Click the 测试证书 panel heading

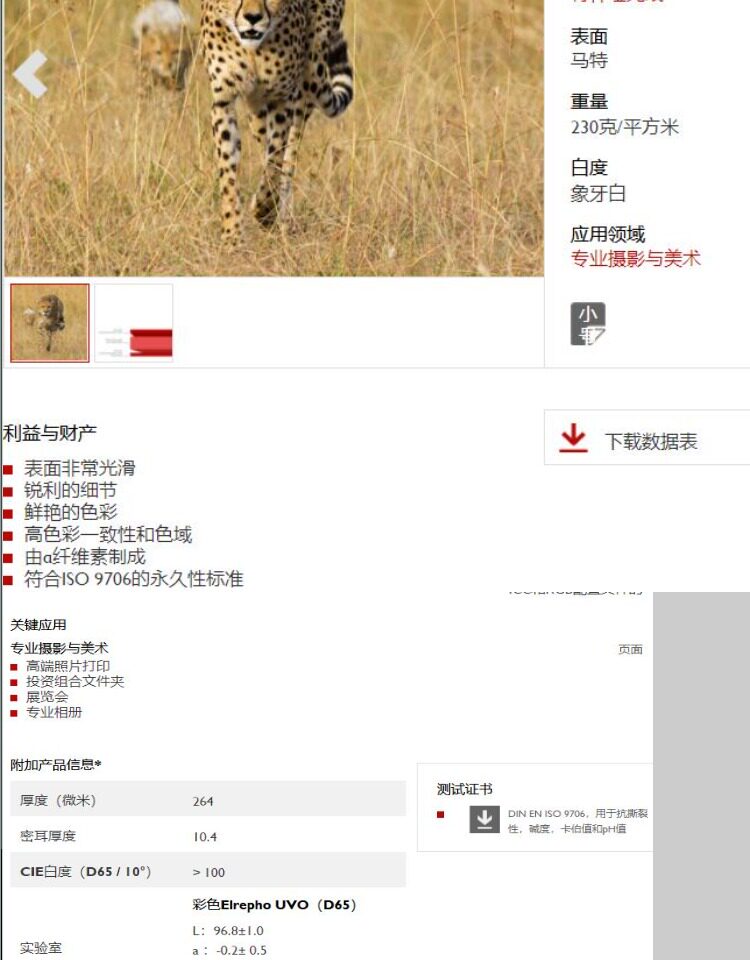[x=465, y=789]
